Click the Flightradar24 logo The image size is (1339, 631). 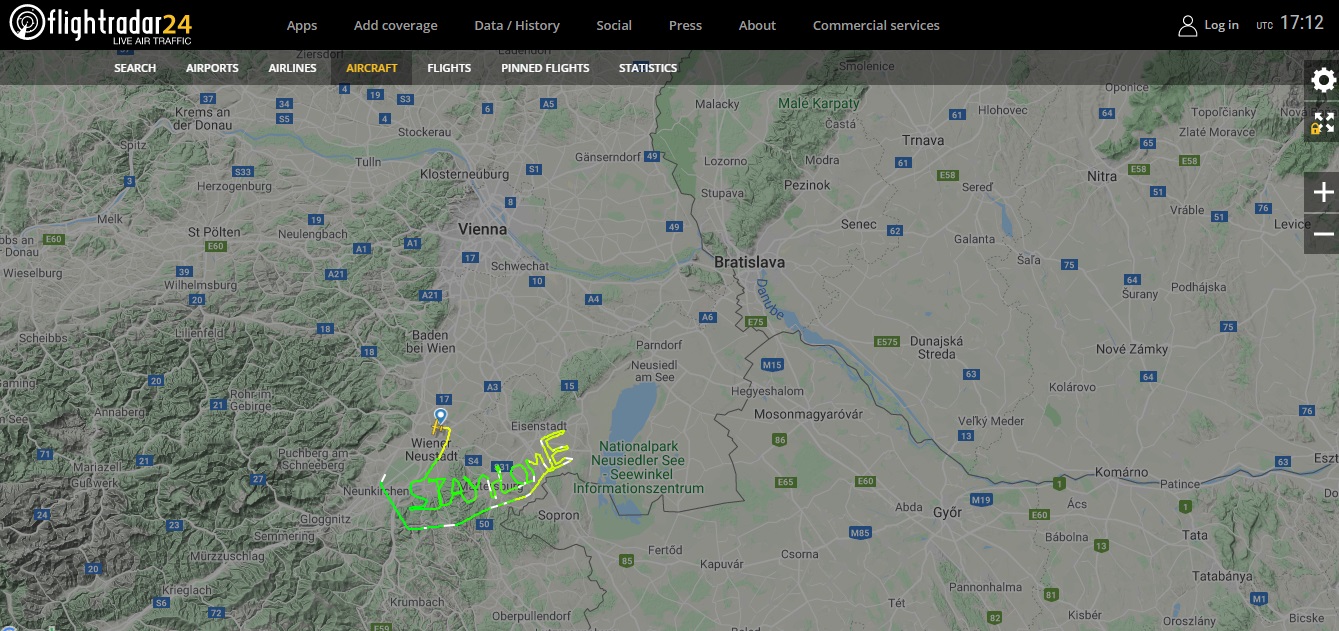click(x=101, y=25)
